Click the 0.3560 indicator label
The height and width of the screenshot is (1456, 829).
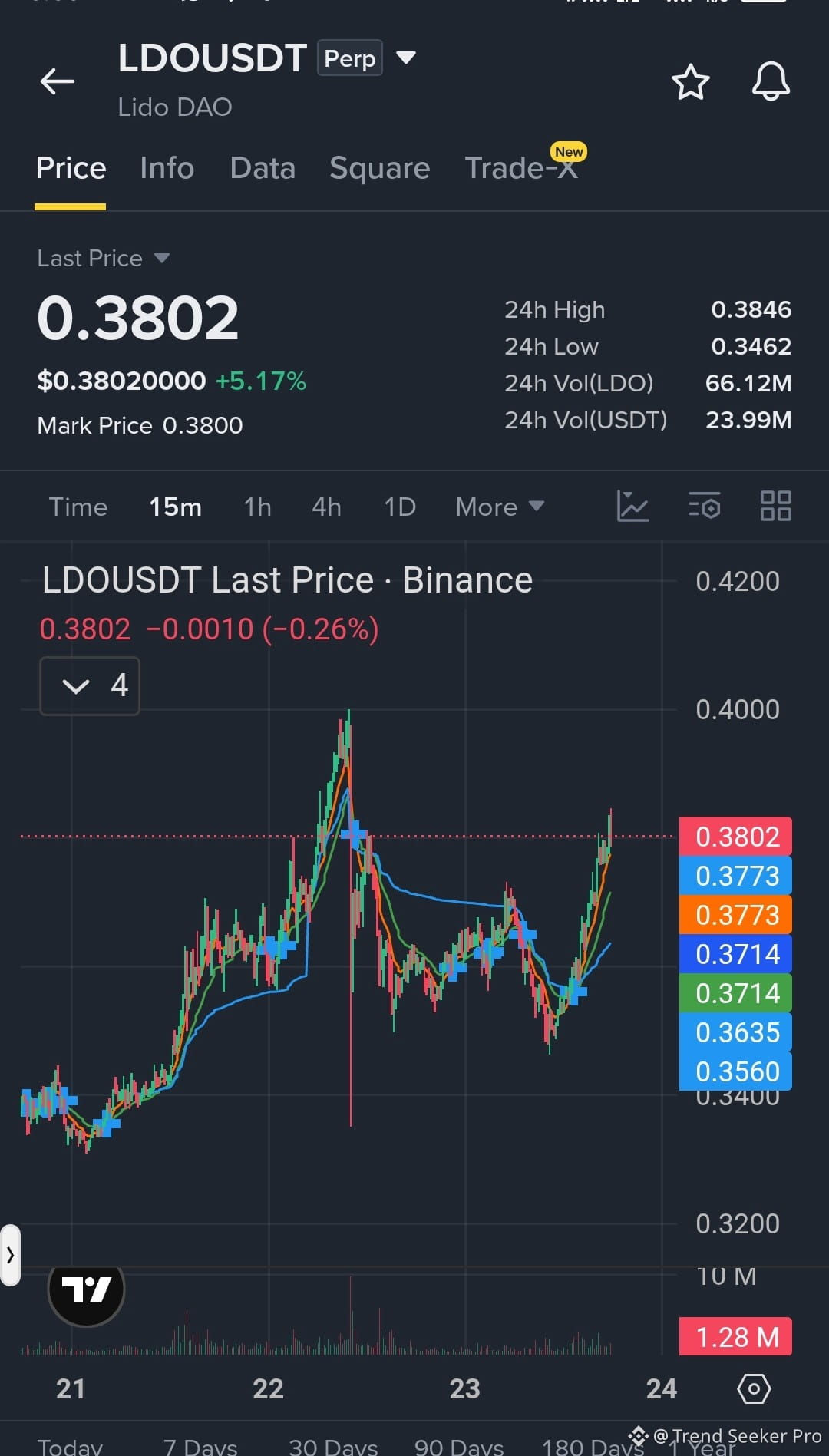click(735, 1071)
